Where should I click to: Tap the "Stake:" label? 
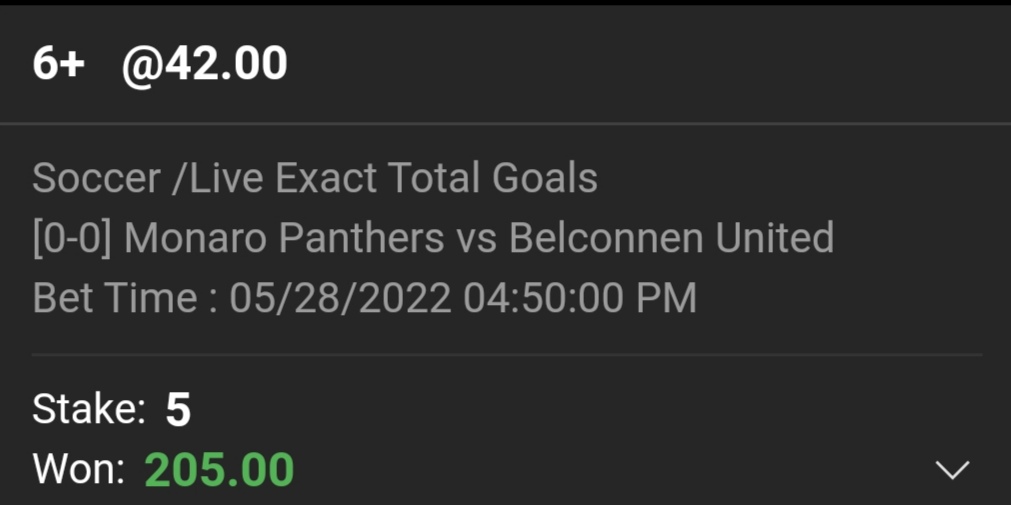point(89,410)
